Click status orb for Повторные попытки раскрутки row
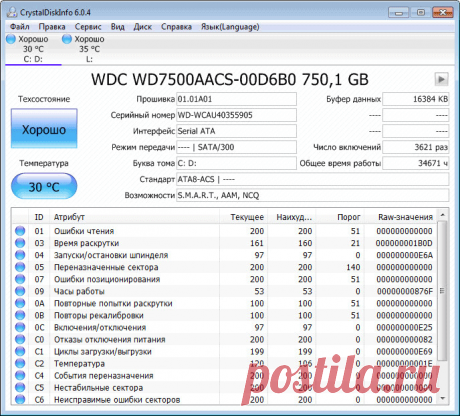Screen dimensions: 460x416 point(20,303)
